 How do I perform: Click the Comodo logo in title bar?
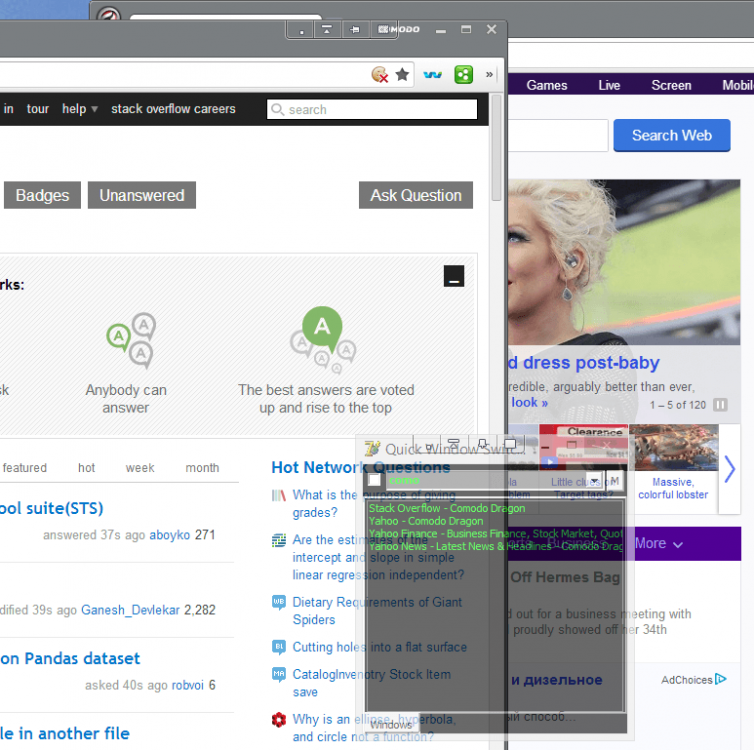[399, 30]
